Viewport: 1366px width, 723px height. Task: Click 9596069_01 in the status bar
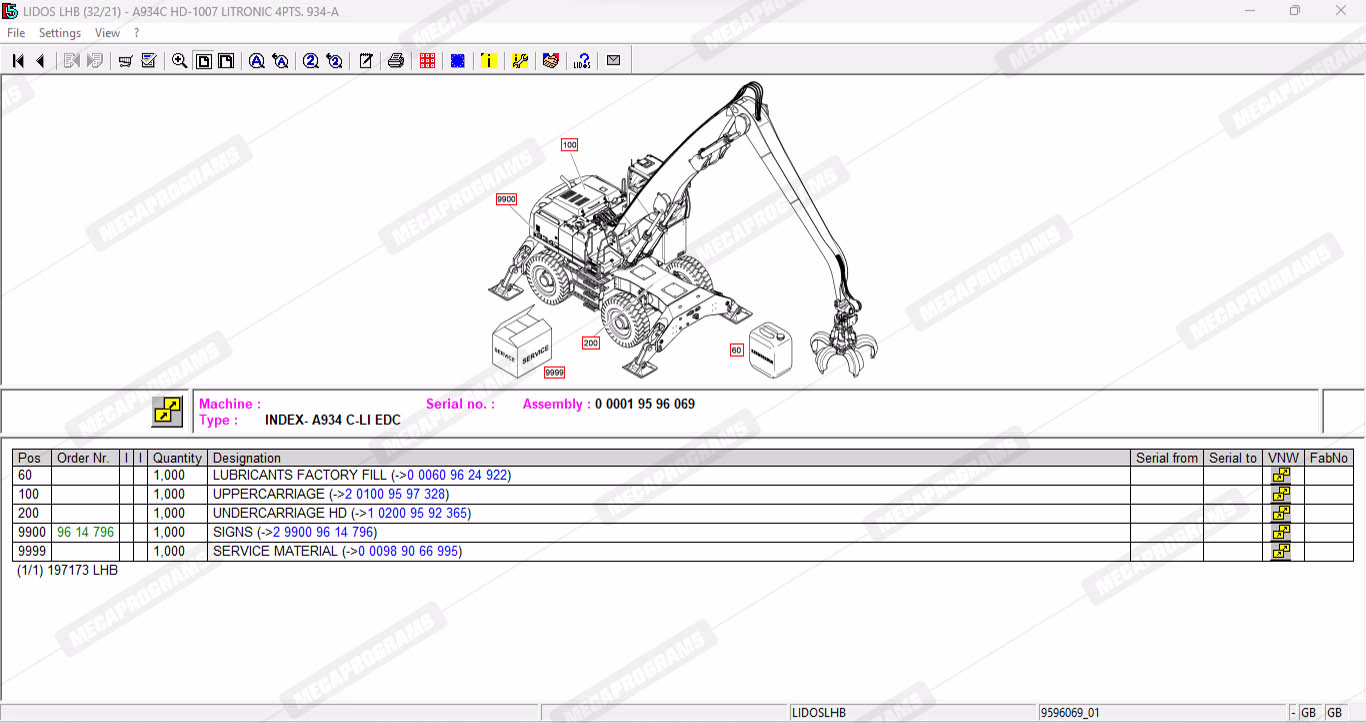coord(1070,713)
